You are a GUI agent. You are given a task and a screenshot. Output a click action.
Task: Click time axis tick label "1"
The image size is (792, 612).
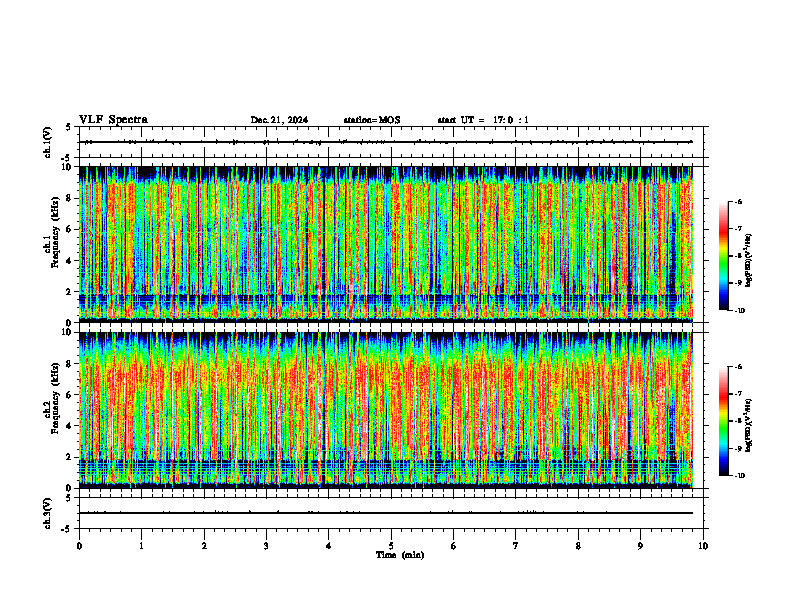pyautogui.click(x=142, y=546)
